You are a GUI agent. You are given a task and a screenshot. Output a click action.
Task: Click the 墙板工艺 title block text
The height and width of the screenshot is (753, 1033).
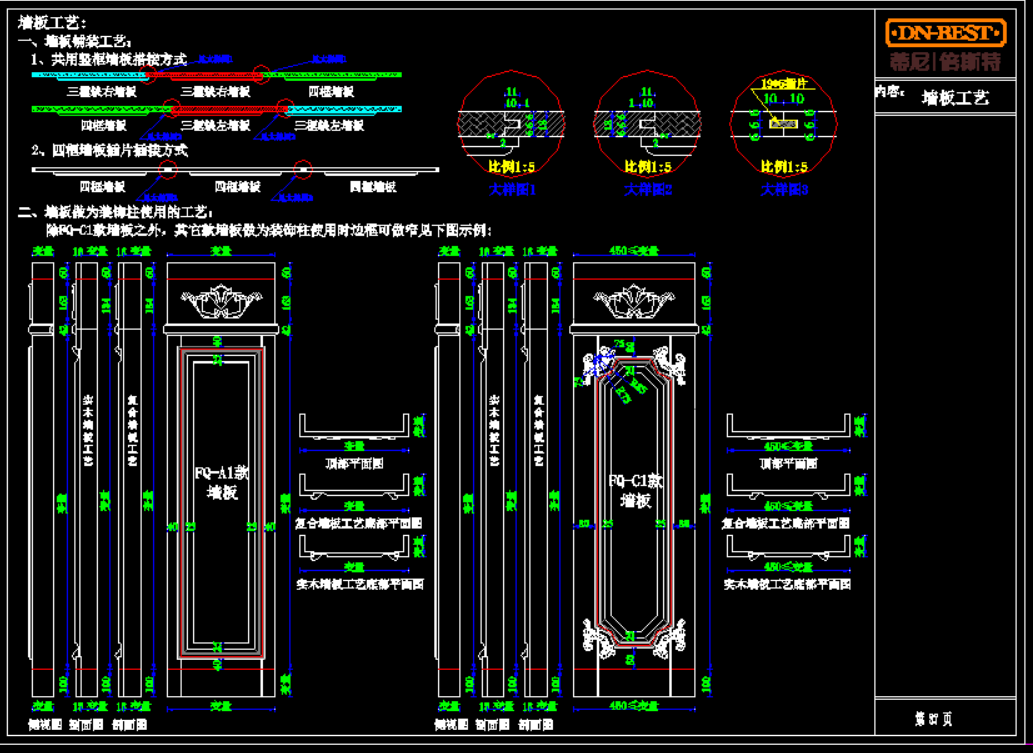pos(955,98)
